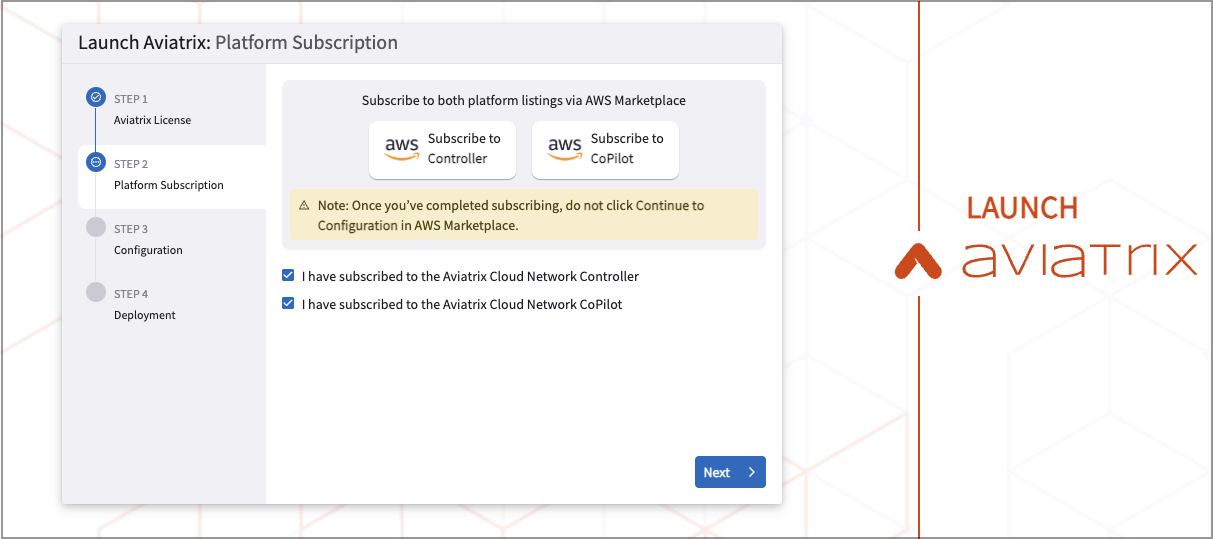Open the Aviatrix License step
The image size is (1213, 539).
point(152,120)
